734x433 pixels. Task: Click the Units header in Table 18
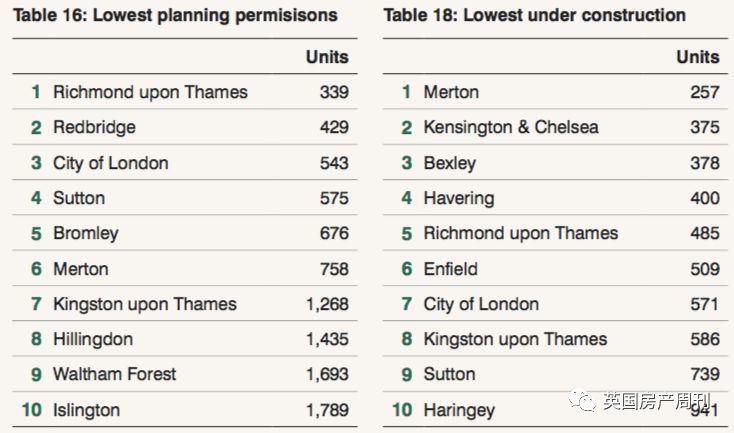(697, 57)
